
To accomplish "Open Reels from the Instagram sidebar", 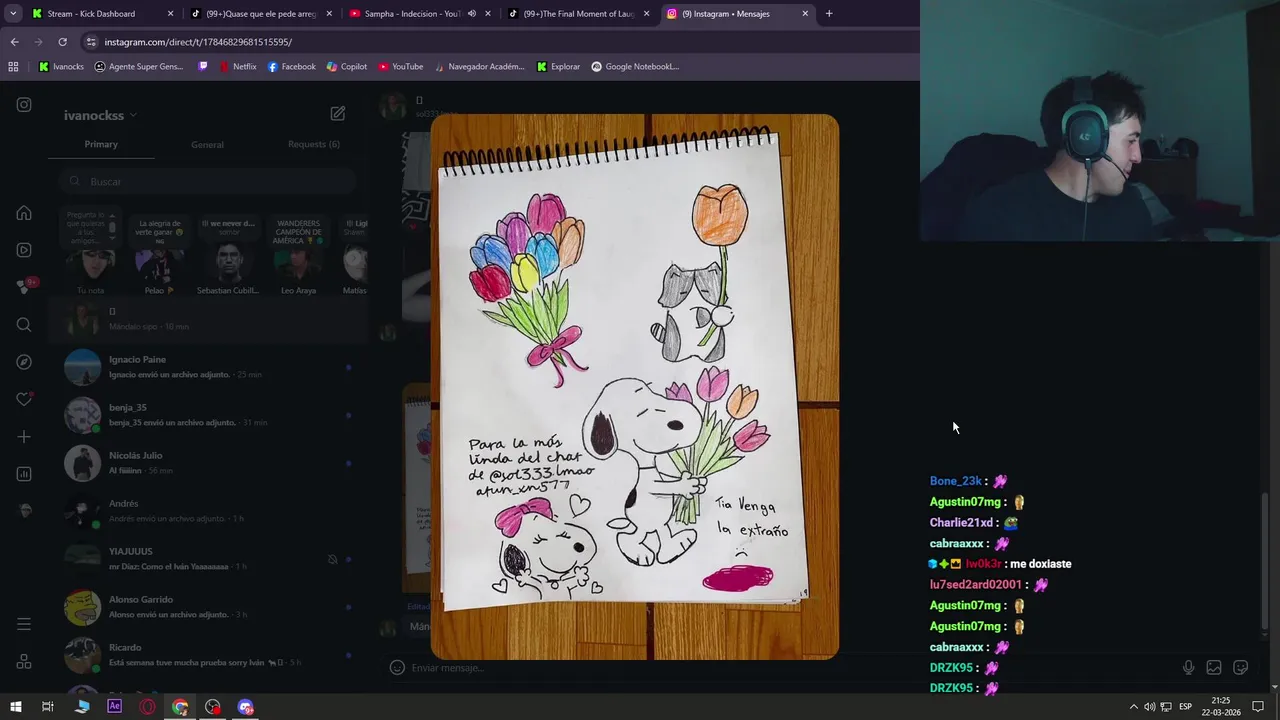I will [24, 250].
